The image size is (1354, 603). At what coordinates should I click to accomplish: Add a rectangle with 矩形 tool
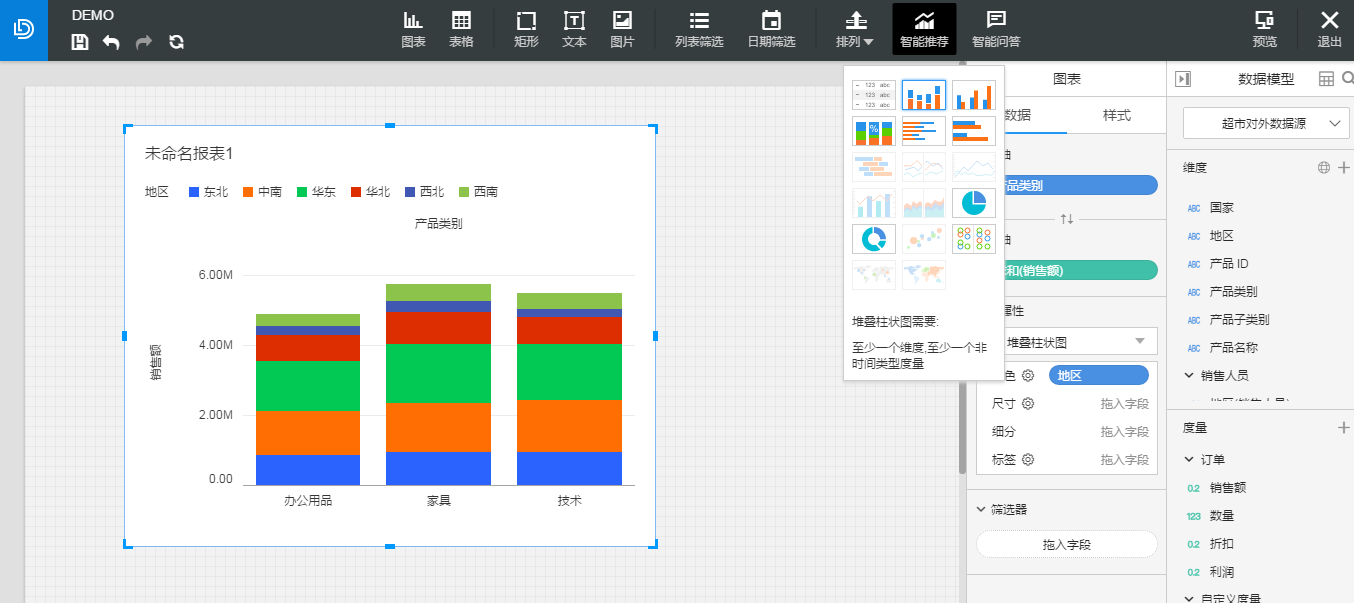526,30
